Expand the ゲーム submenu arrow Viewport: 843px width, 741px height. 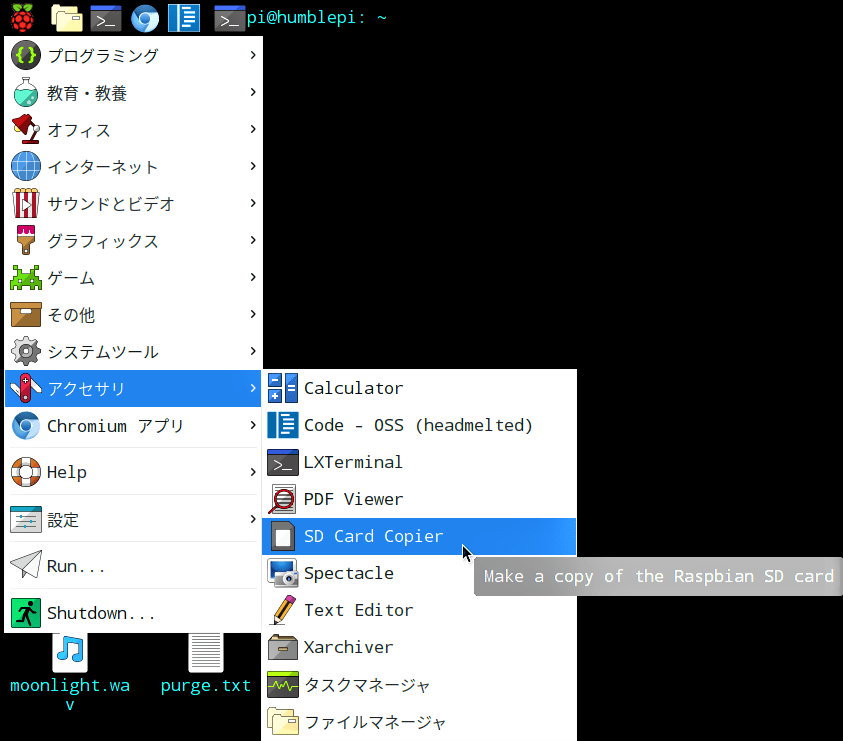click(x=253, y=277)
